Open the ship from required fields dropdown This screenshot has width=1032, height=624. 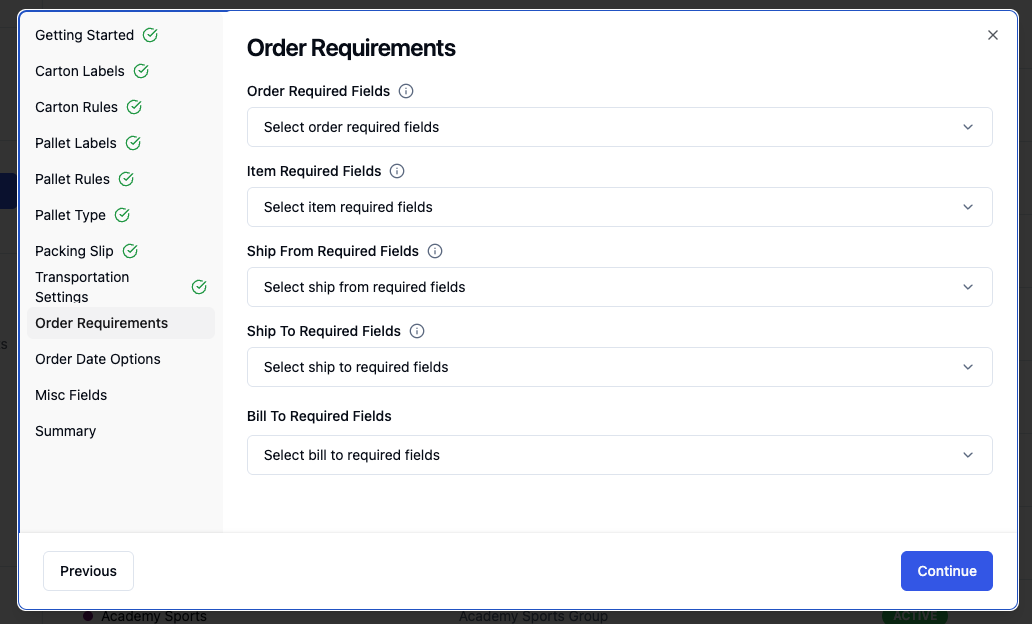(x=619, y=287)
